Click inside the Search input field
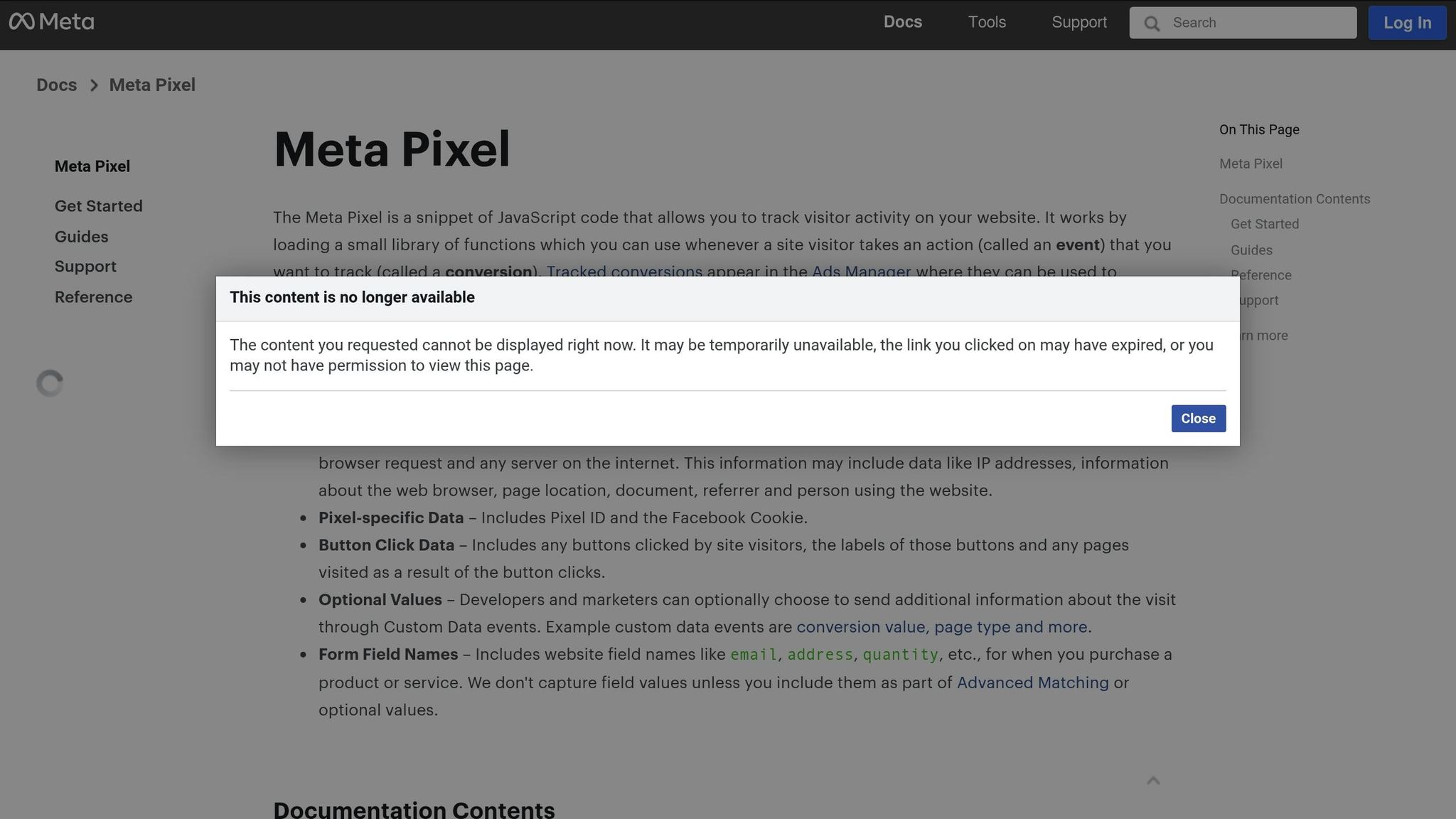Image resolution: width=1456 pixels, height=819 pixels. (x=1251, y=23)
